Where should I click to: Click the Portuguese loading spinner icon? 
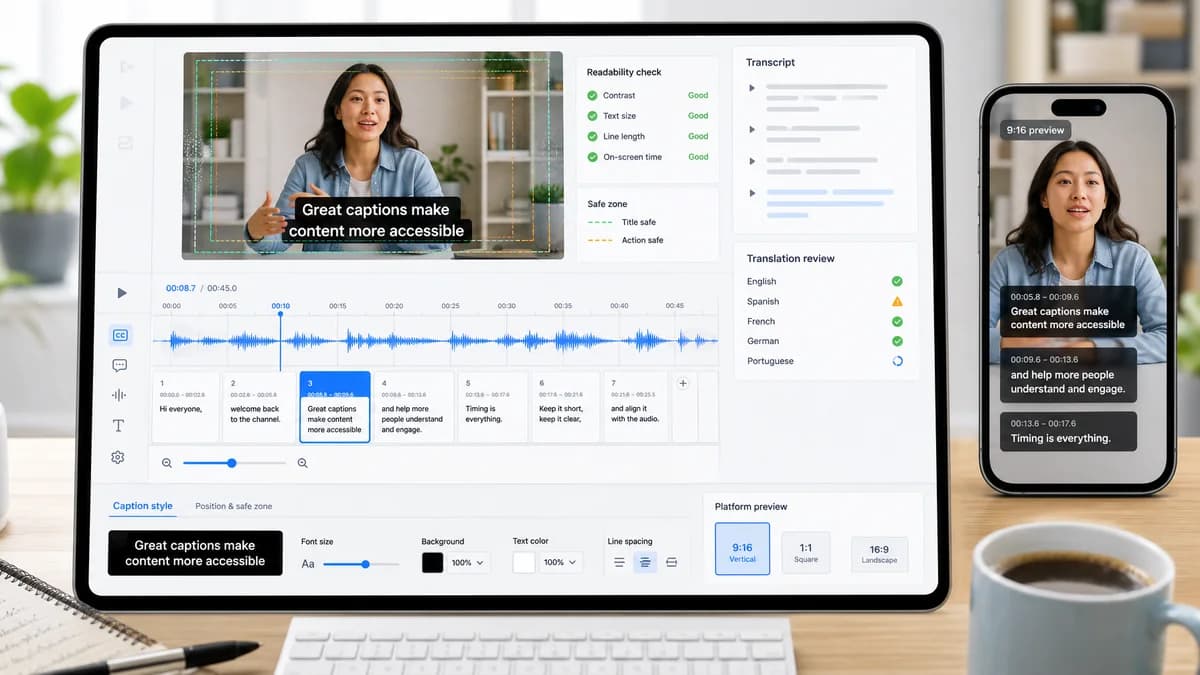897,361
